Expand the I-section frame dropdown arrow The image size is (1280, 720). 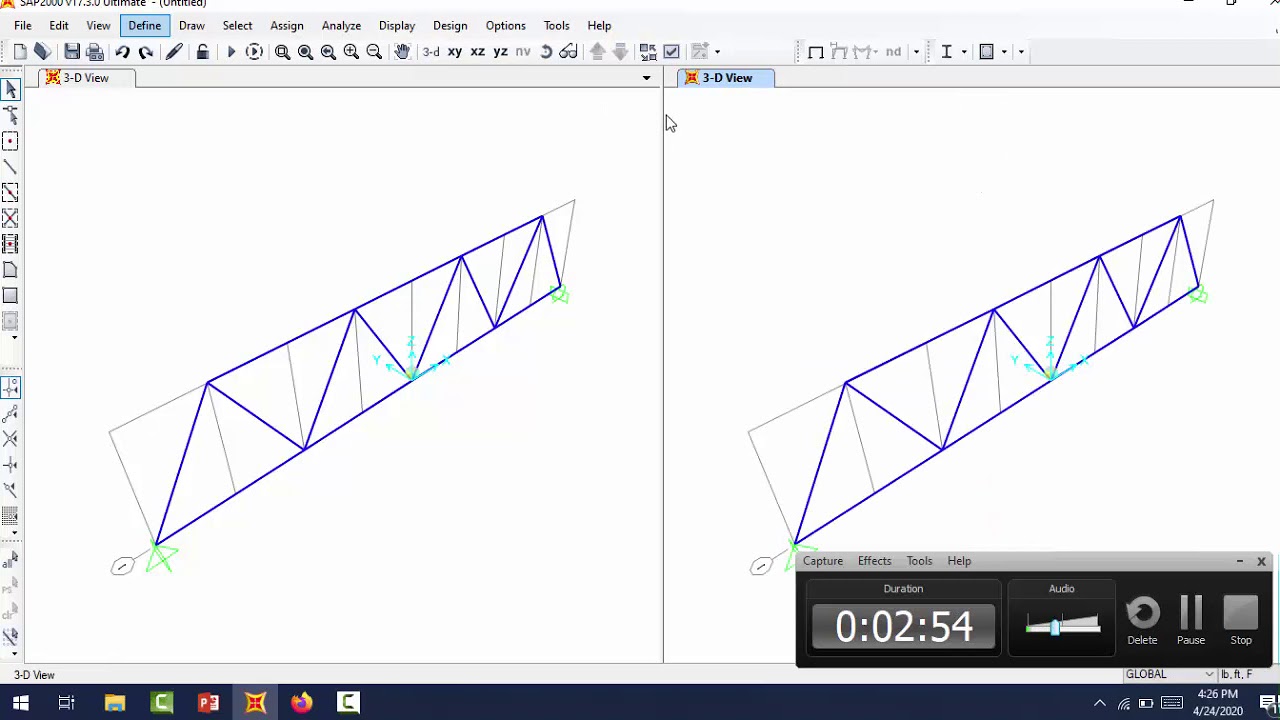tap(964, 52)
